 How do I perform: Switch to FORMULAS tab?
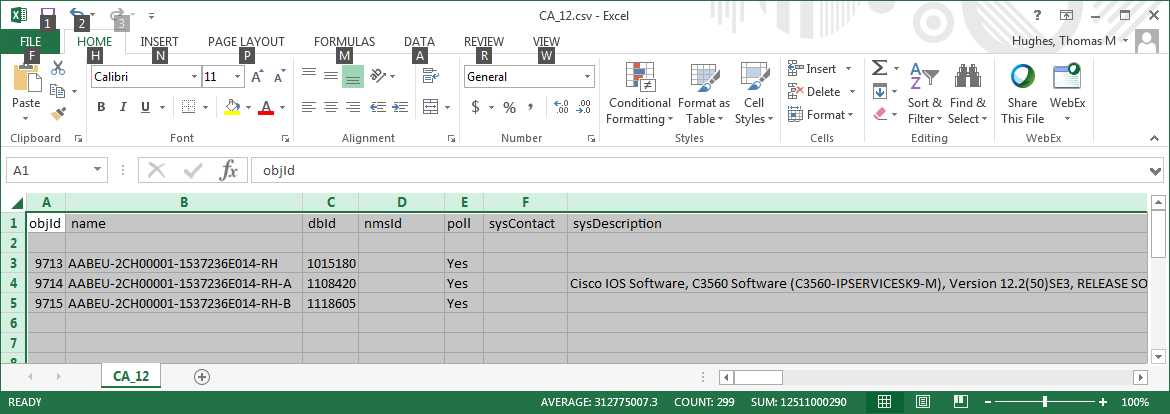[x=344, y=42]
